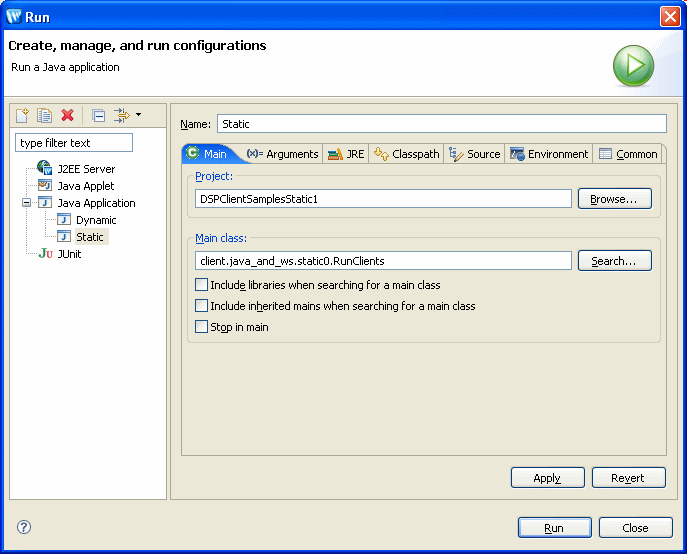Click the JRE tab books icon

pyautogui.click(x=335, y=154)
